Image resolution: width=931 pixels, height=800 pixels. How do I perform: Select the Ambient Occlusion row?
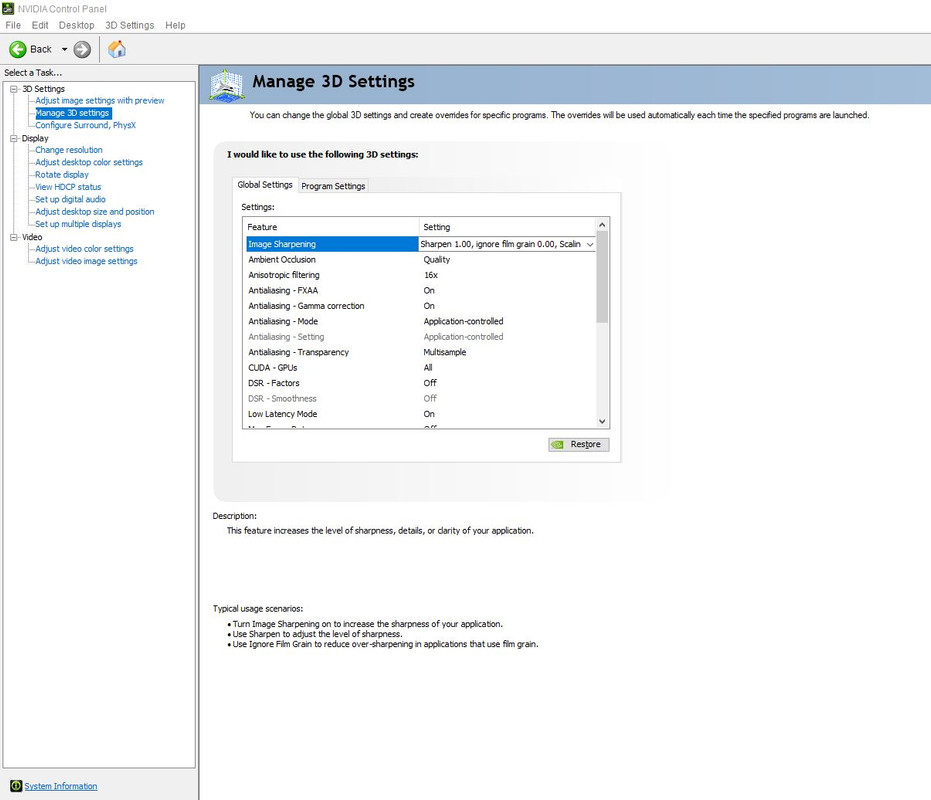click(x=421, y=260)
